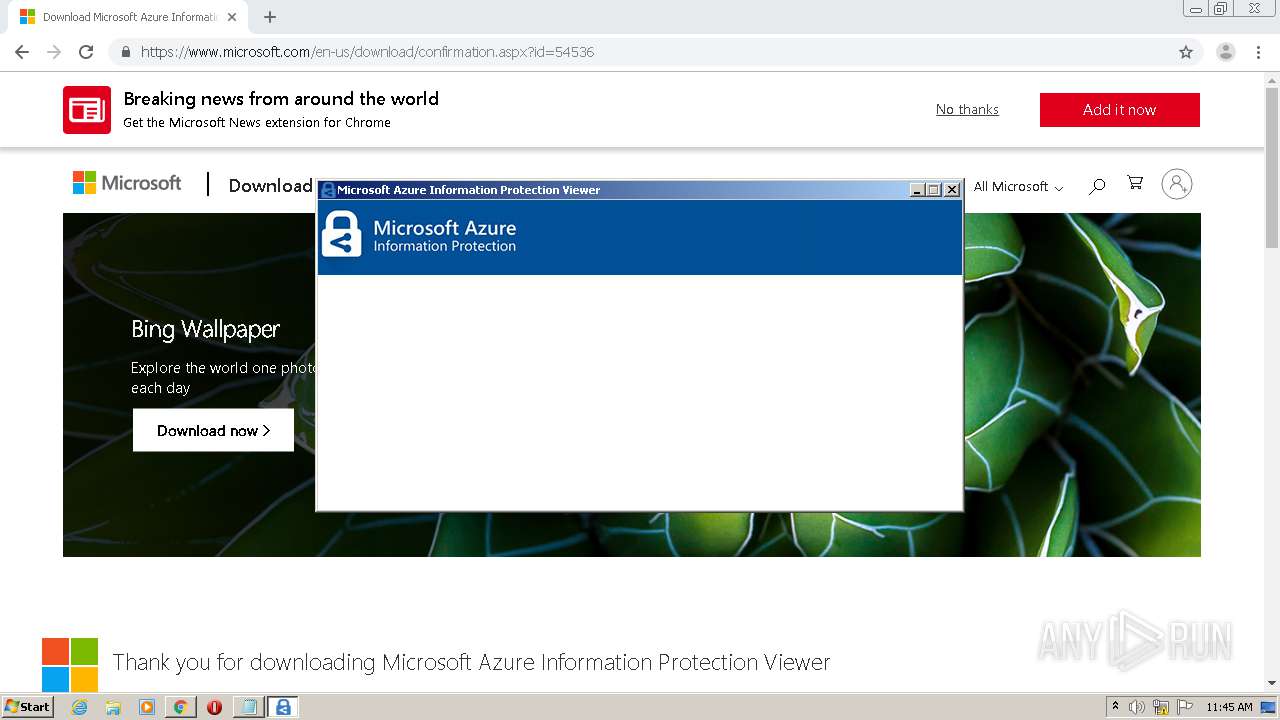Open the Chrome profile avatar
This screenshot has height=720, width=1280.
click(x=1226, y=52)
